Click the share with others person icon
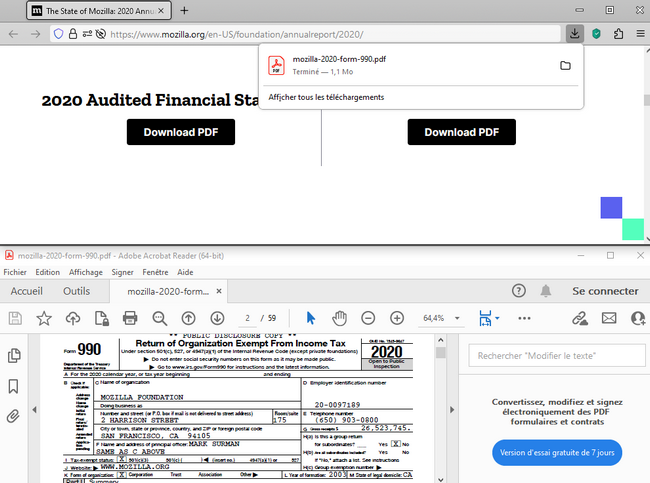The width and height of the screenshot is (650, 483). [x=638, y=318]
